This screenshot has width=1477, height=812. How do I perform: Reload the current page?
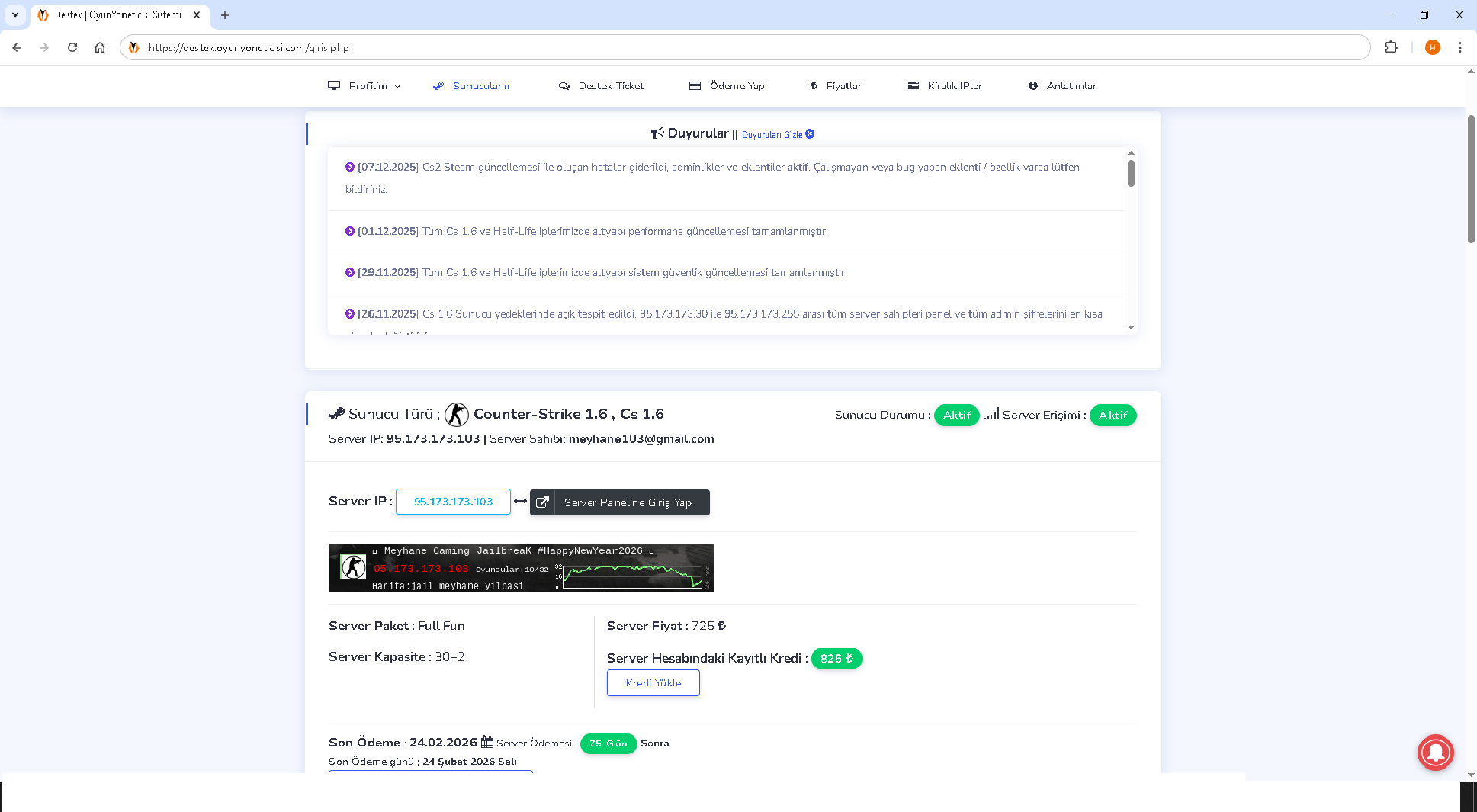pyautogui.click(x=72, y=47)
